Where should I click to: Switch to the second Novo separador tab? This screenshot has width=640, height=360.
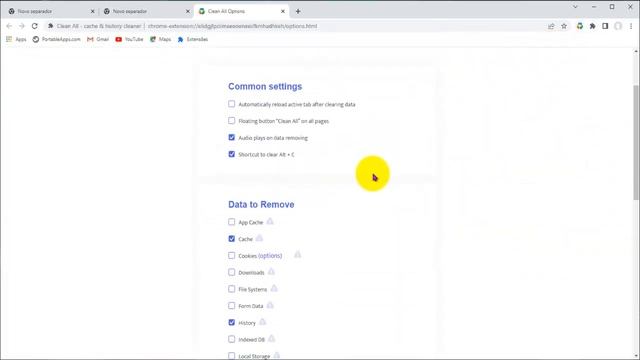tap(145, 11)
